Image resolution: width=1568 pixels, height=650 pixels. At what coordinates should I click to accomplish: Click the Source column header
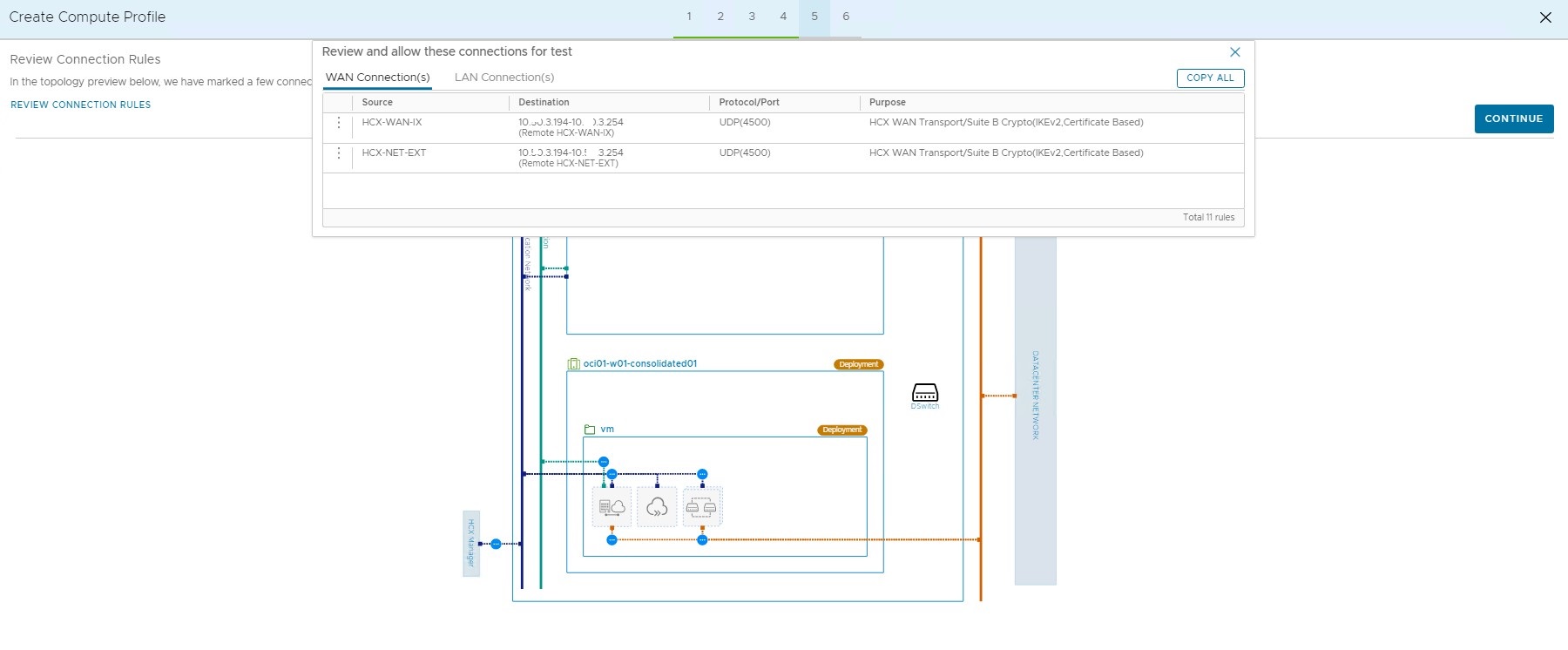point(377,102)
